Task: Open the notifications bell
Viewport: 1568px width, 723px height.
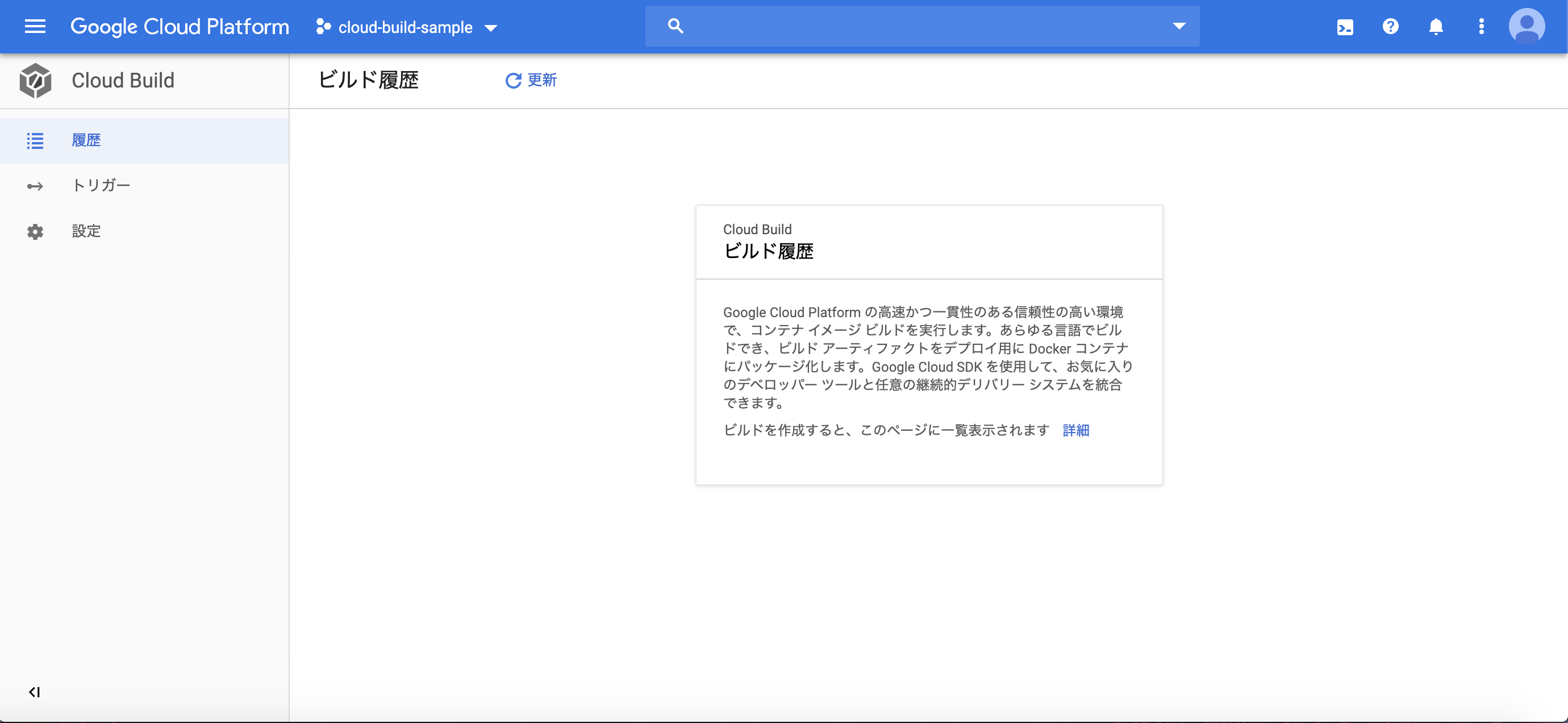Action: pyautogui.click(x=1436, y=26)
